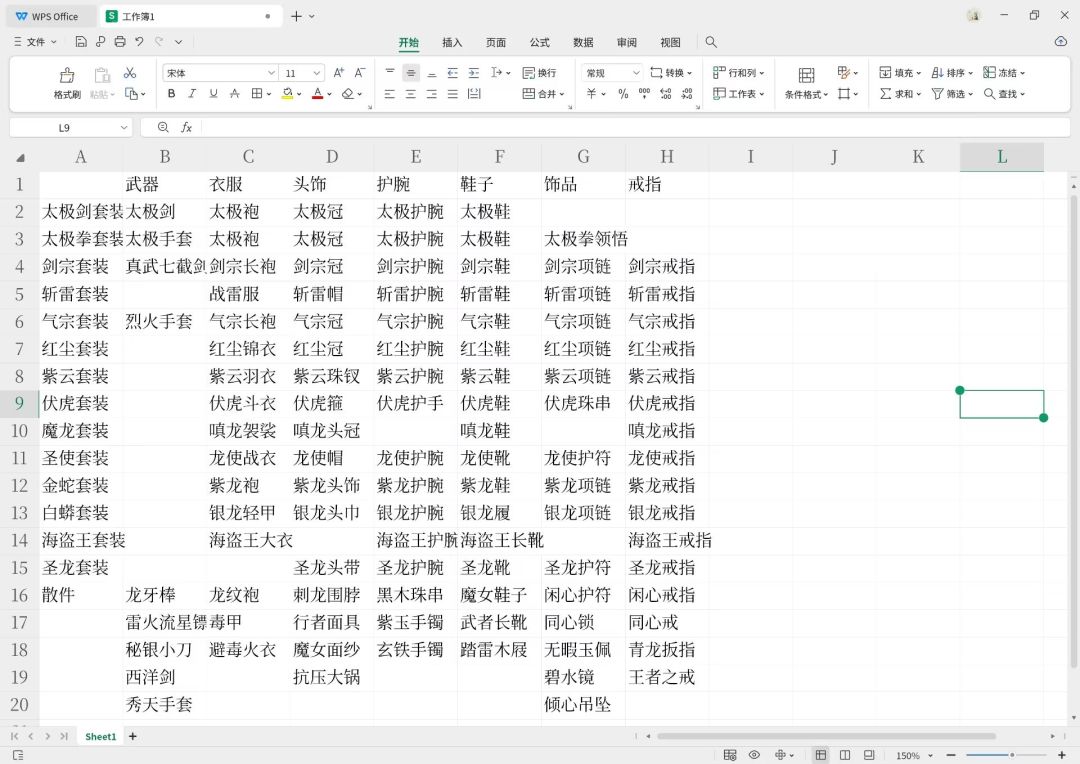Apply strikethrough formatting
The height and width of the screenshot is (764, 1080).
[235, 94]
